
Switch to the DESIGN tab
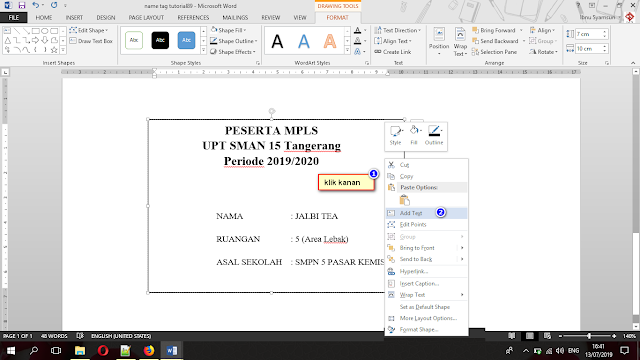click(106, 18)
